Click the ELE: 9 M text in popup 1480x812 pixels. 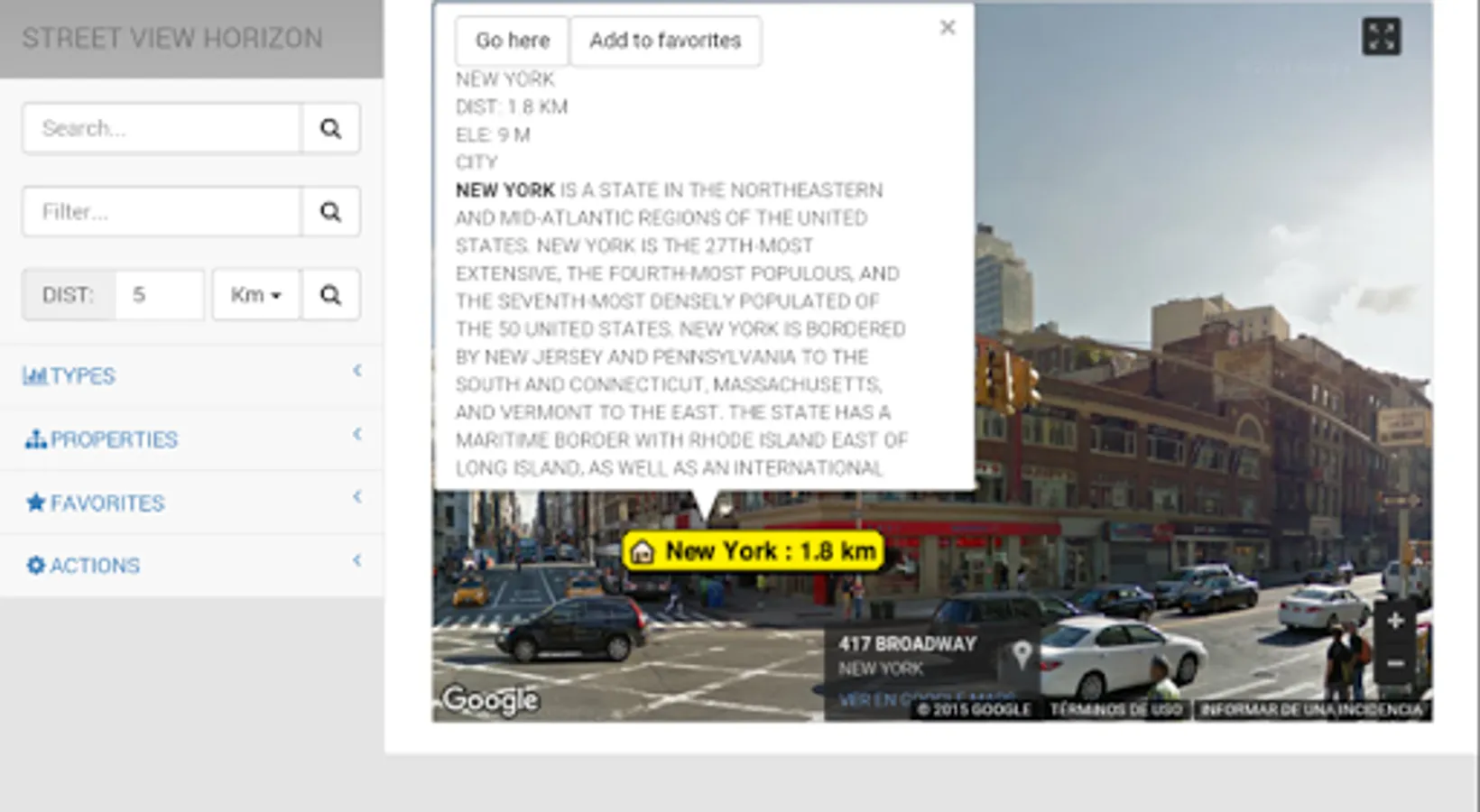point(493,135)
